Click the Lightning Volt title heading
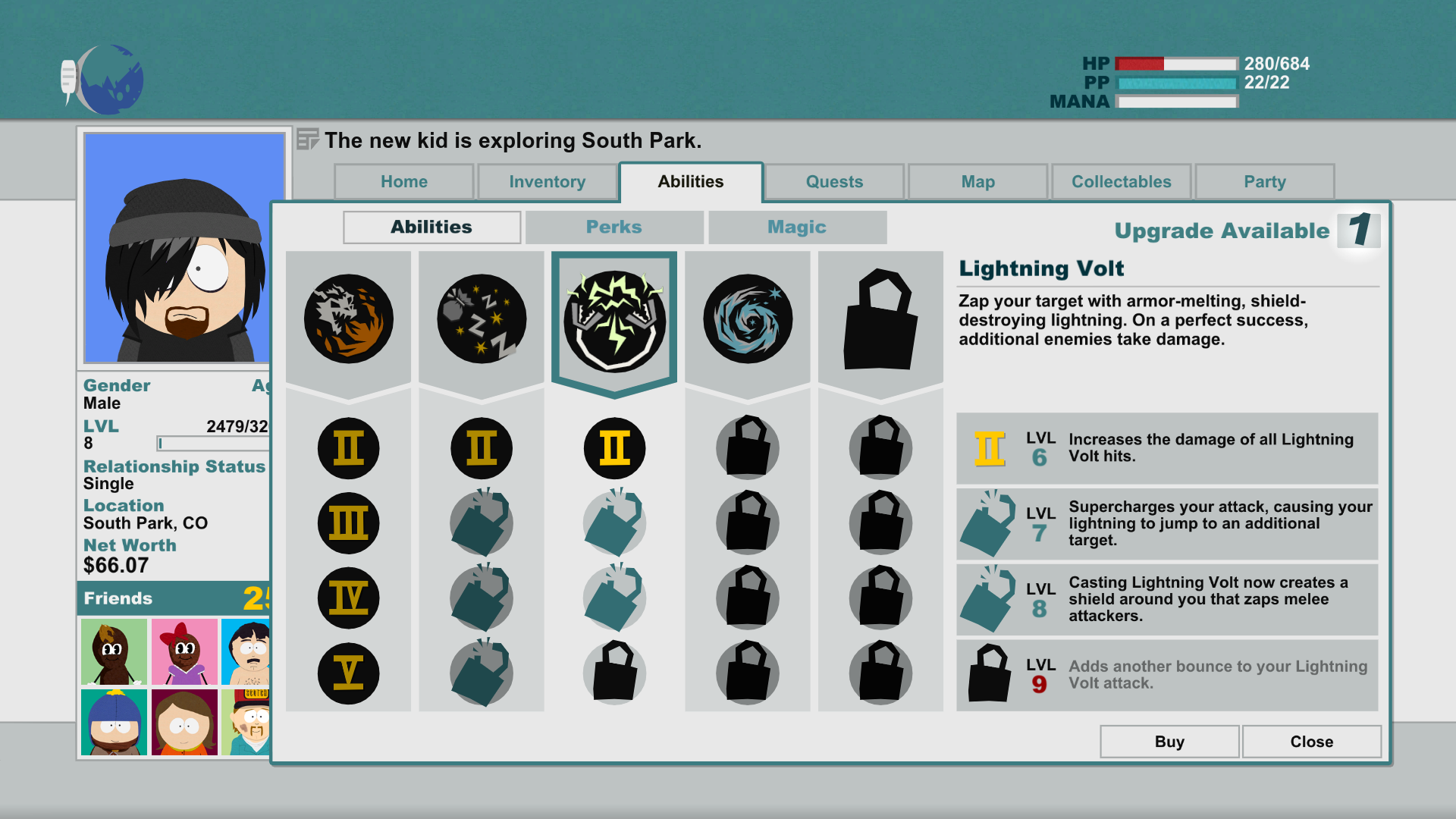The height and width of the screenshot is (819, 1456). point(1041,268)
